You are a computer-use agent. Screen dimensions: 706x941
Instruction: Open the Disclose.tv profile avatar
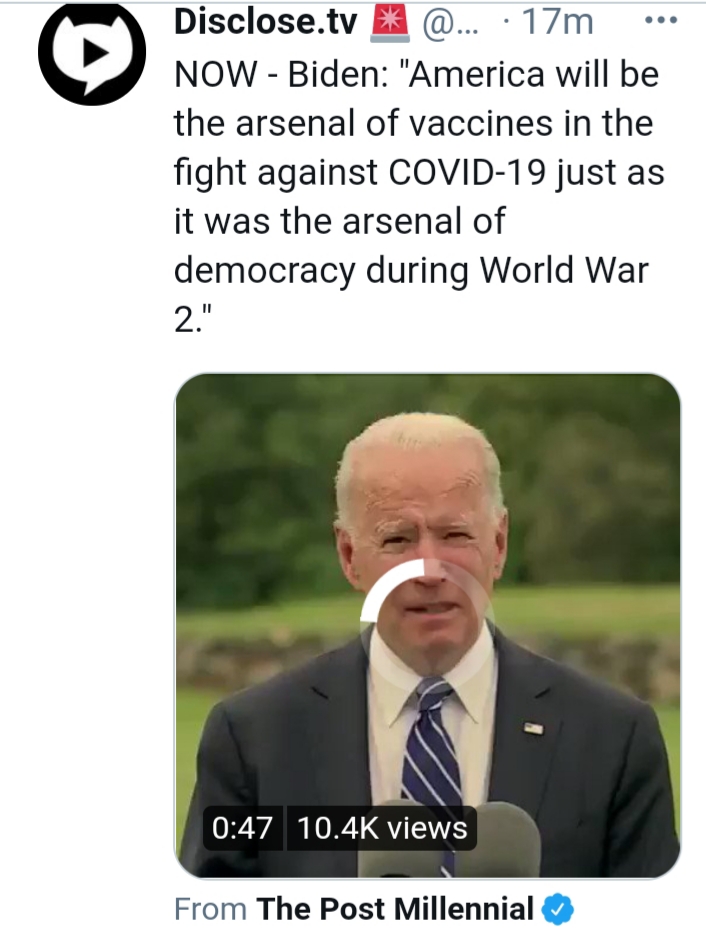(92, 55)
